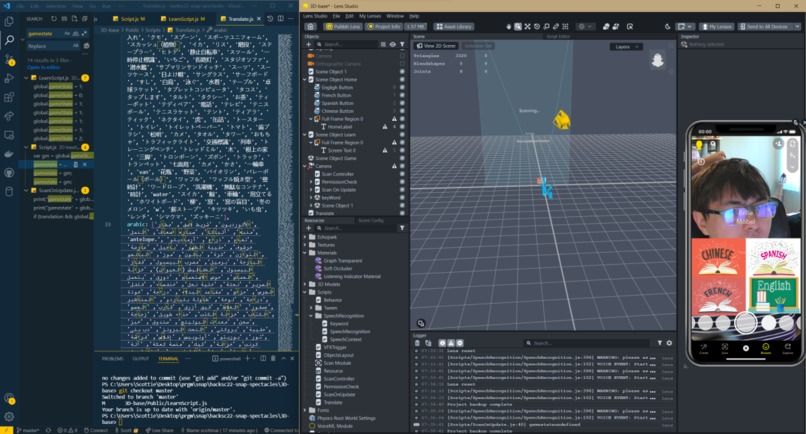Open the GitHub view in VS Code sidebar
806x434 pixels.
coord(9,173)
